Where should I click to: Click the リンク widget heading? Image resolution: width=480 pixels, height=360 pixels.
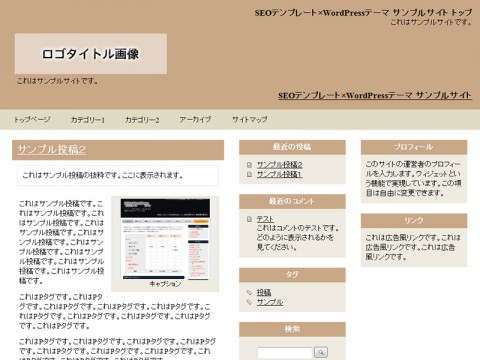414,220
